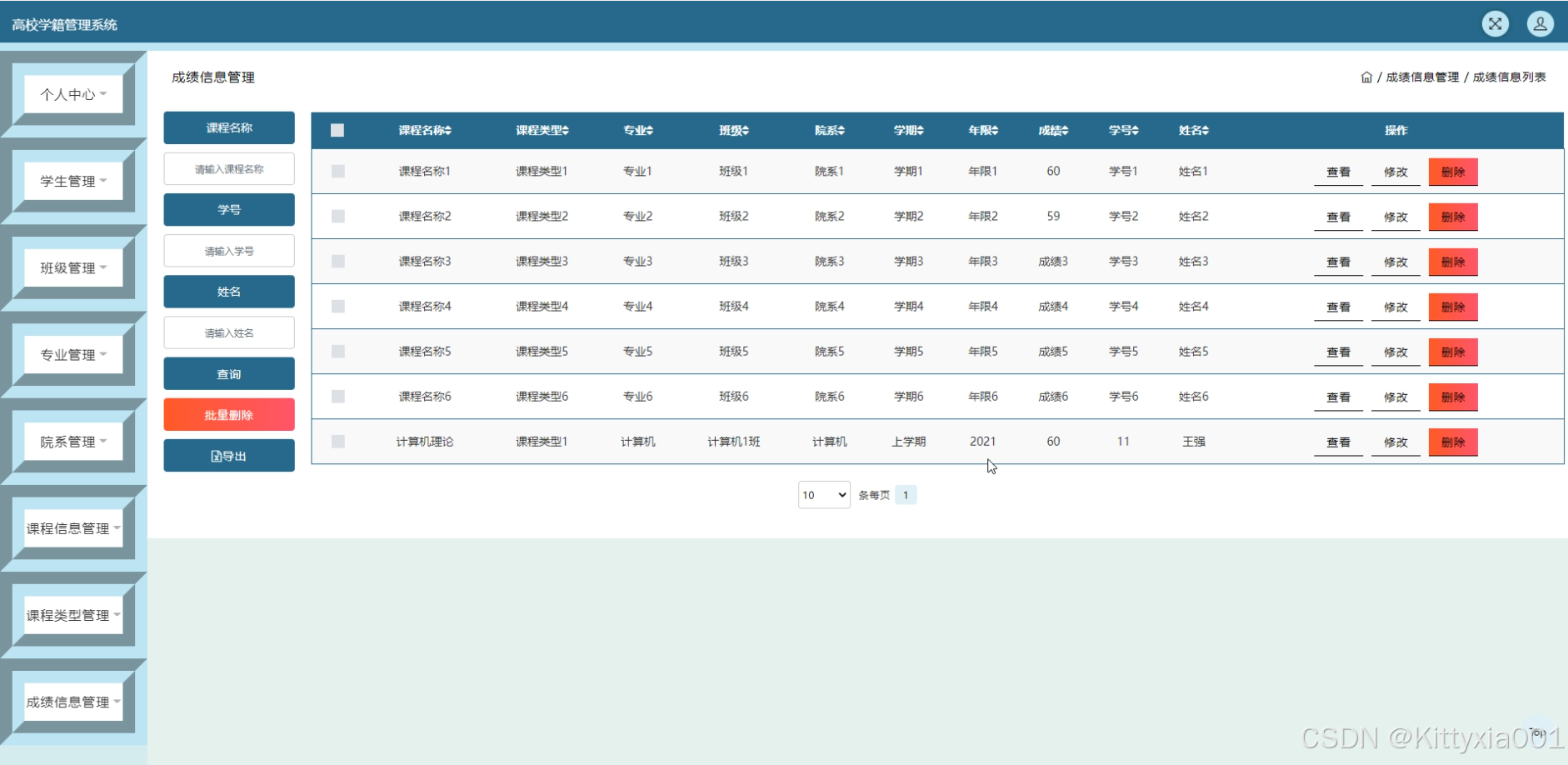The image size is (1568, 765).
Task: Click the 请输入课程名称 input field
Action: (x=229, y=169)
